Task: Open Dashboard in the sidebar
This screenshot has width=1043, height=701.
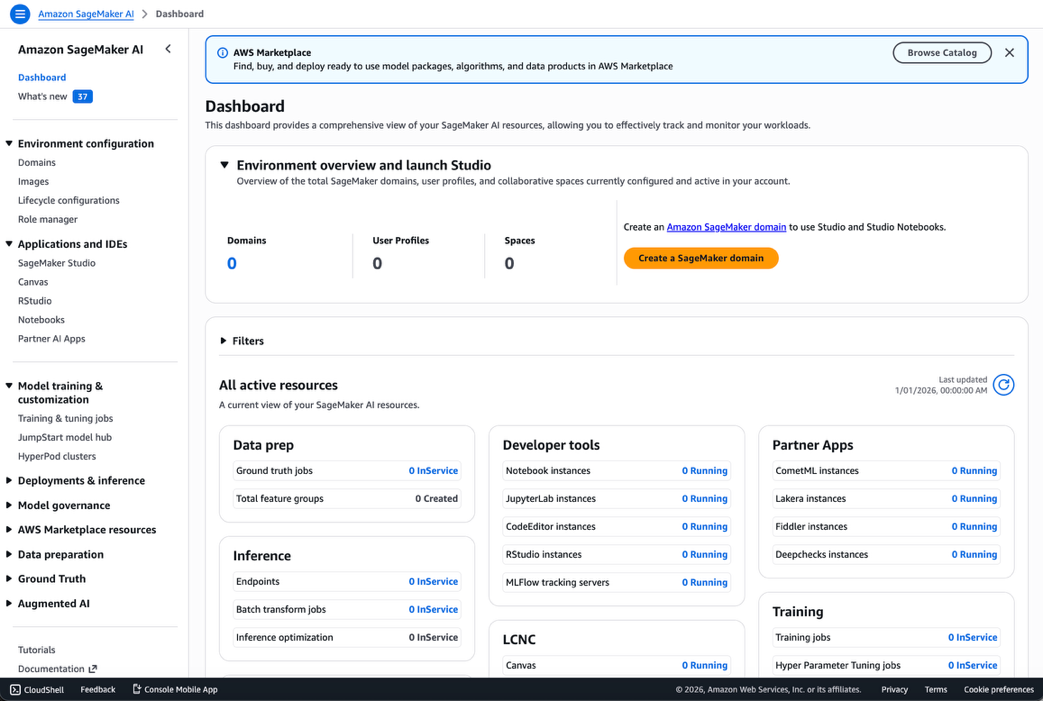Action: point(42,77)
